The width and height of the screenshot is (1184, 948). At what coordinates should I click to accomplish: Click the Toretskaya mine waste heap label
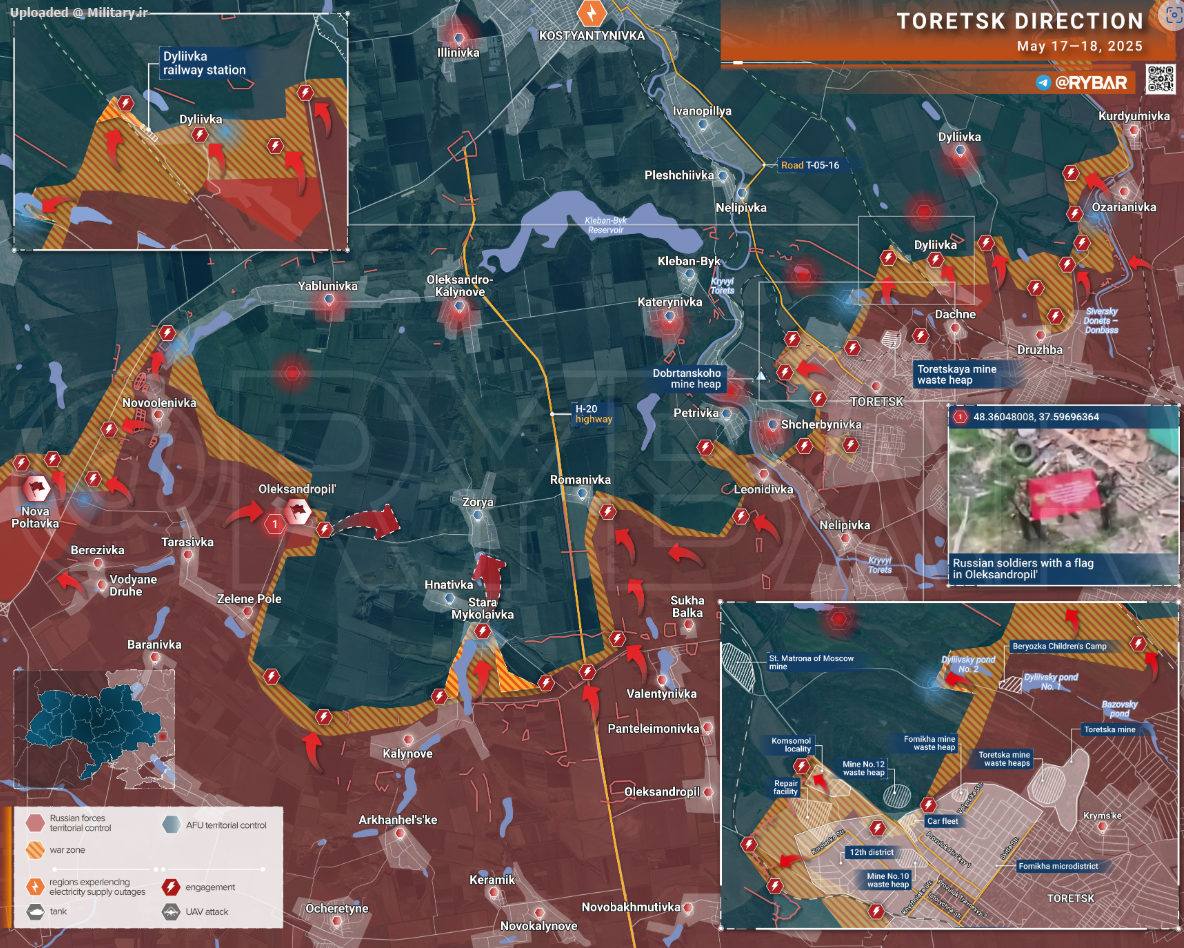pos(957,375)
